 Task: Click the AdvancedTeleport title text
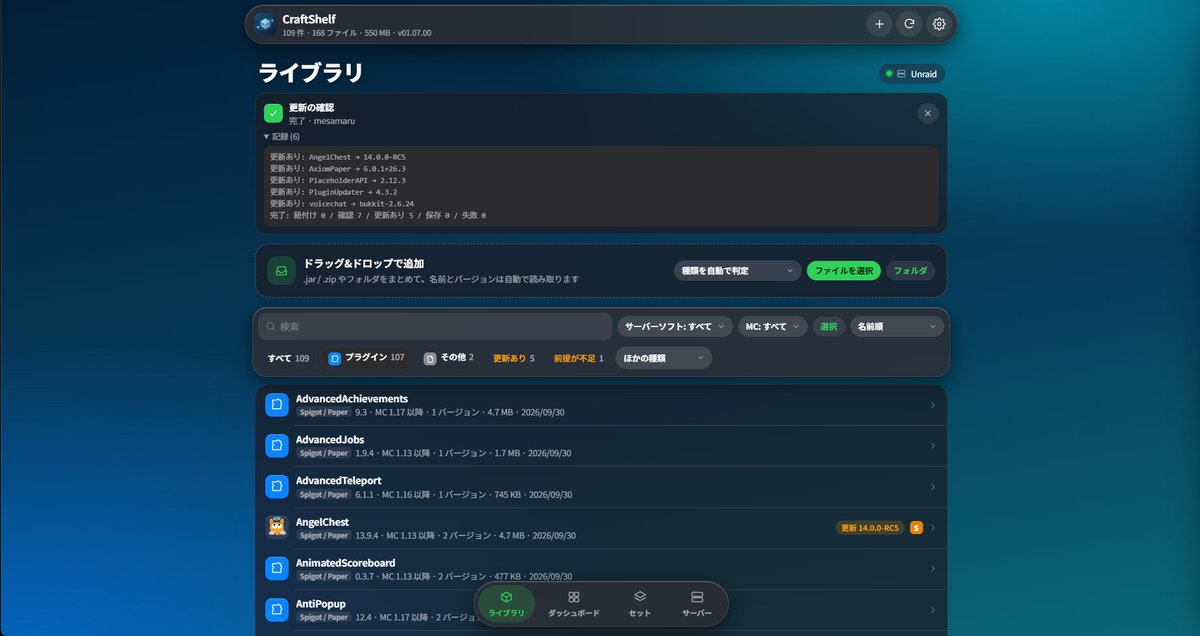[x=338, y=481]
